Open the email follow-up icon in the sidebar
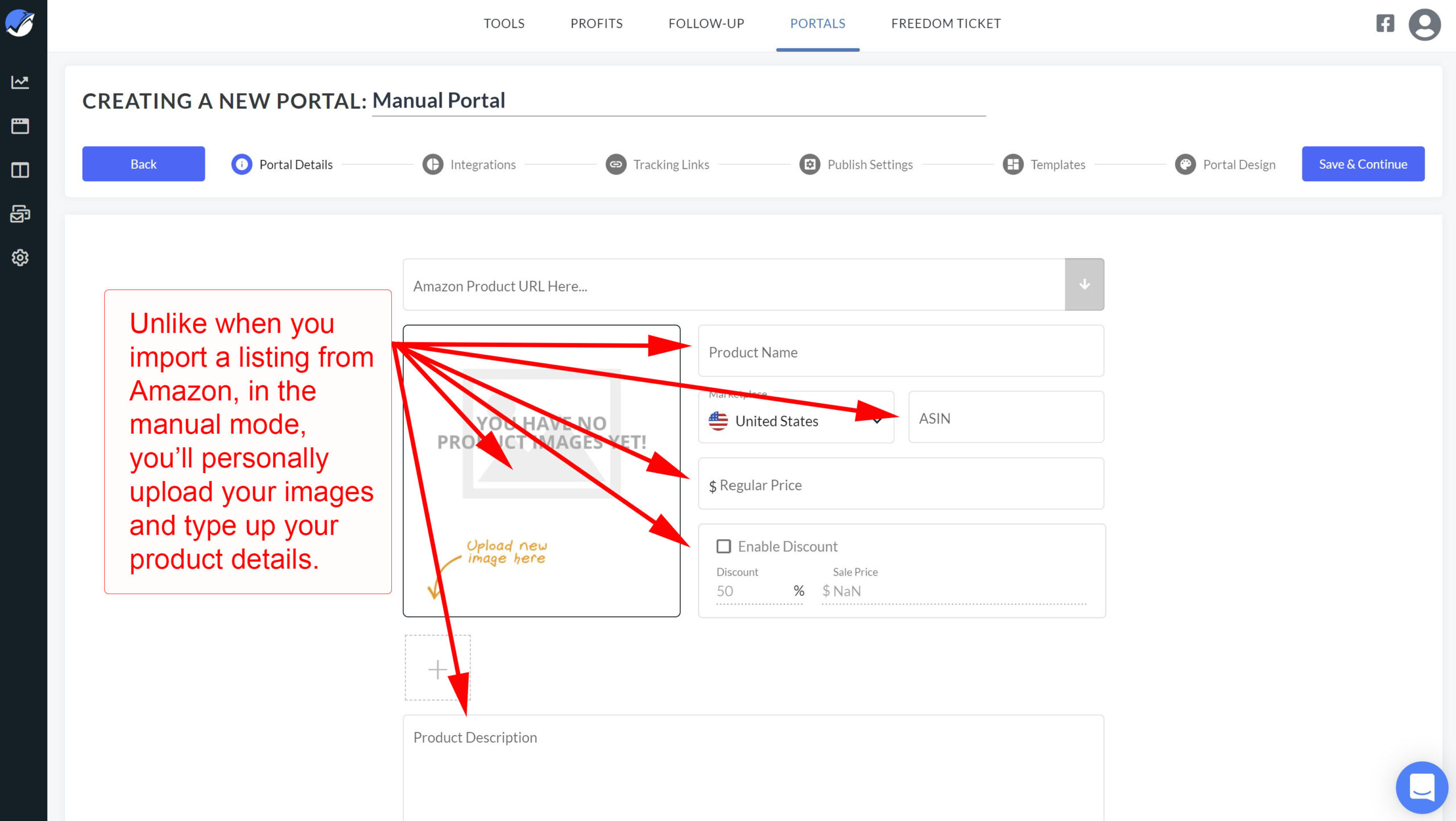Viewport: 1456px width, 821px height. (x=20, y=214)
